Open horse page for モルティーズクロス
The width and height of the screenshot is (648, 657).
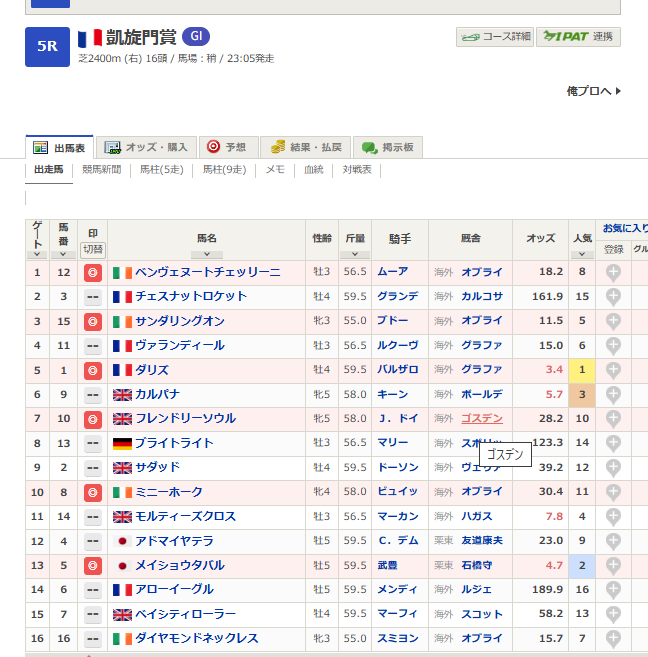(186, 516)
